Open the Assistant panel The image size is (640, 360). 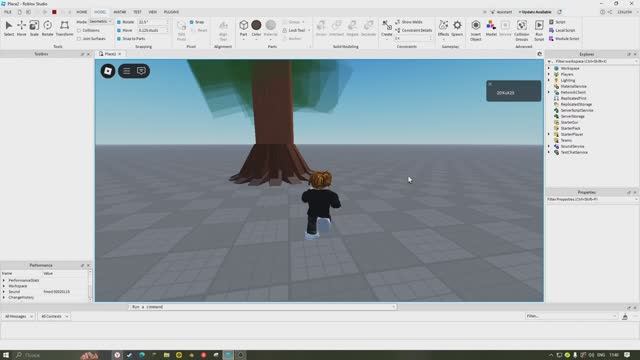pos(501,12)
